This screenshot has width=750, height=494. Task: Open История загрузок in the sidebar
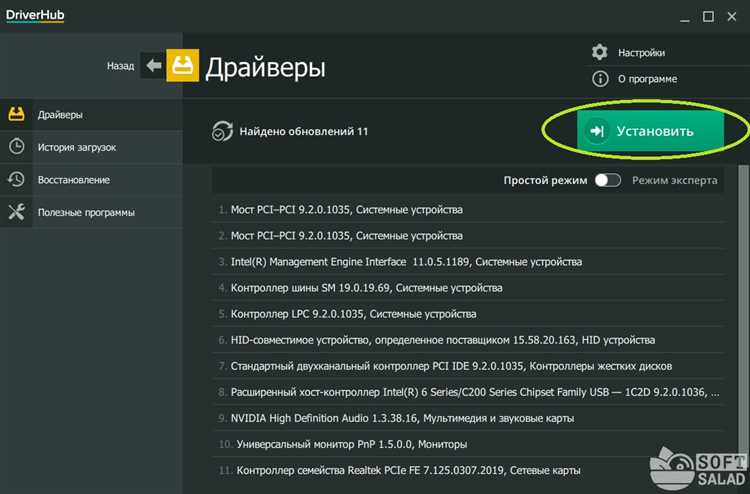click(x=91, y=147)
